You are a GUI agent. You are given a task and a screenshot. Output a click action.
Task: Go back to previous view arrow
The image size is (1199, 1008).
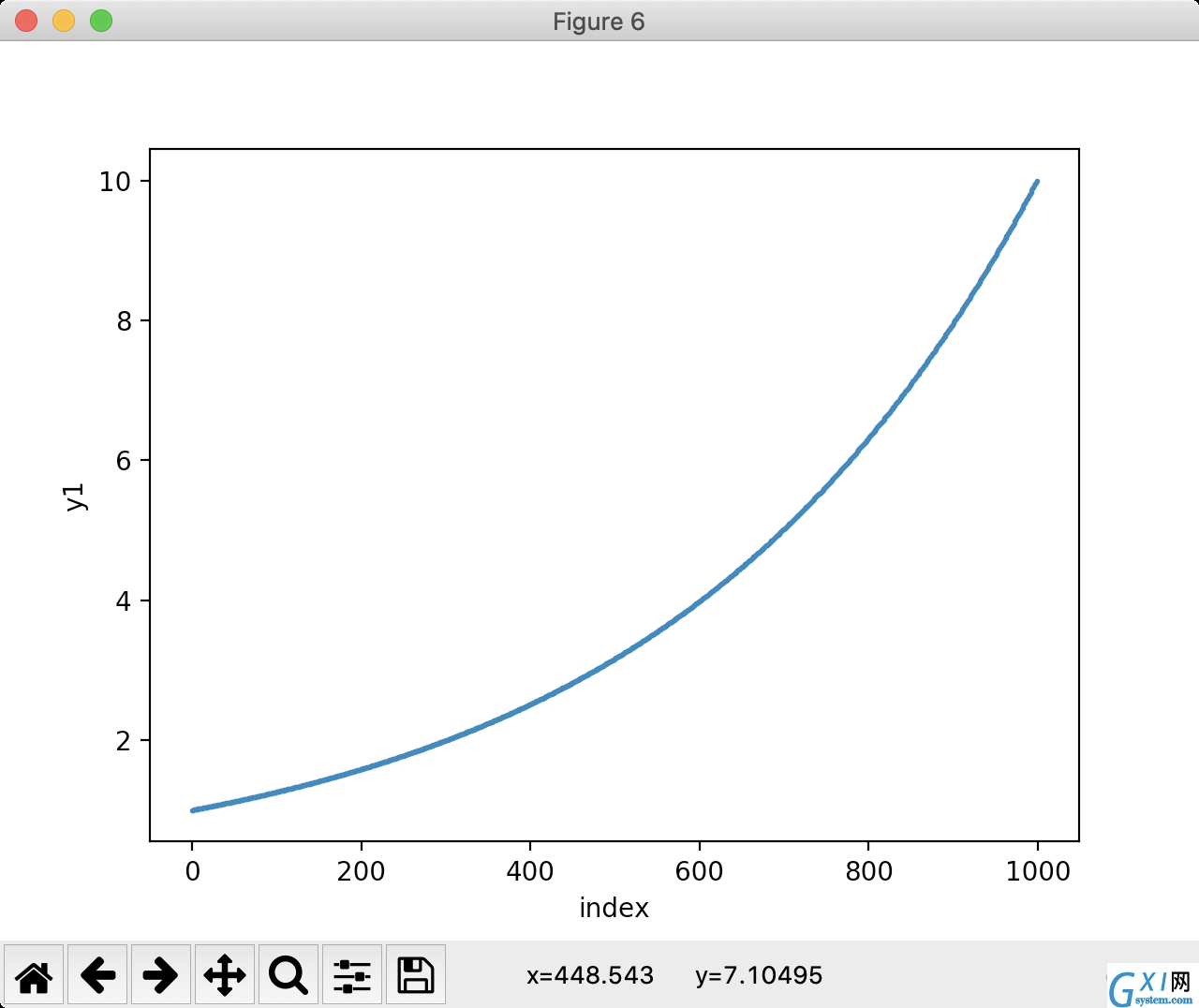tap(97, 975)
